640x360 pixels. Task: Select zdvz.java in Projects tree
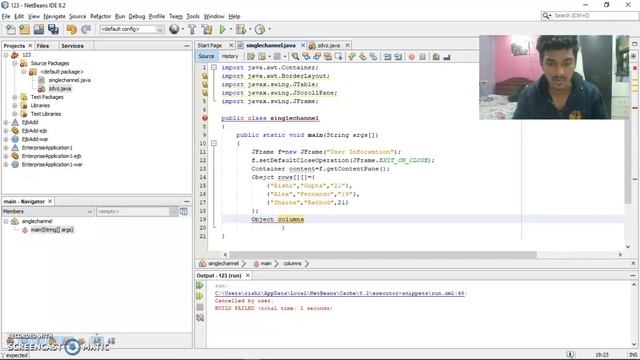click(x=60, y=89)
